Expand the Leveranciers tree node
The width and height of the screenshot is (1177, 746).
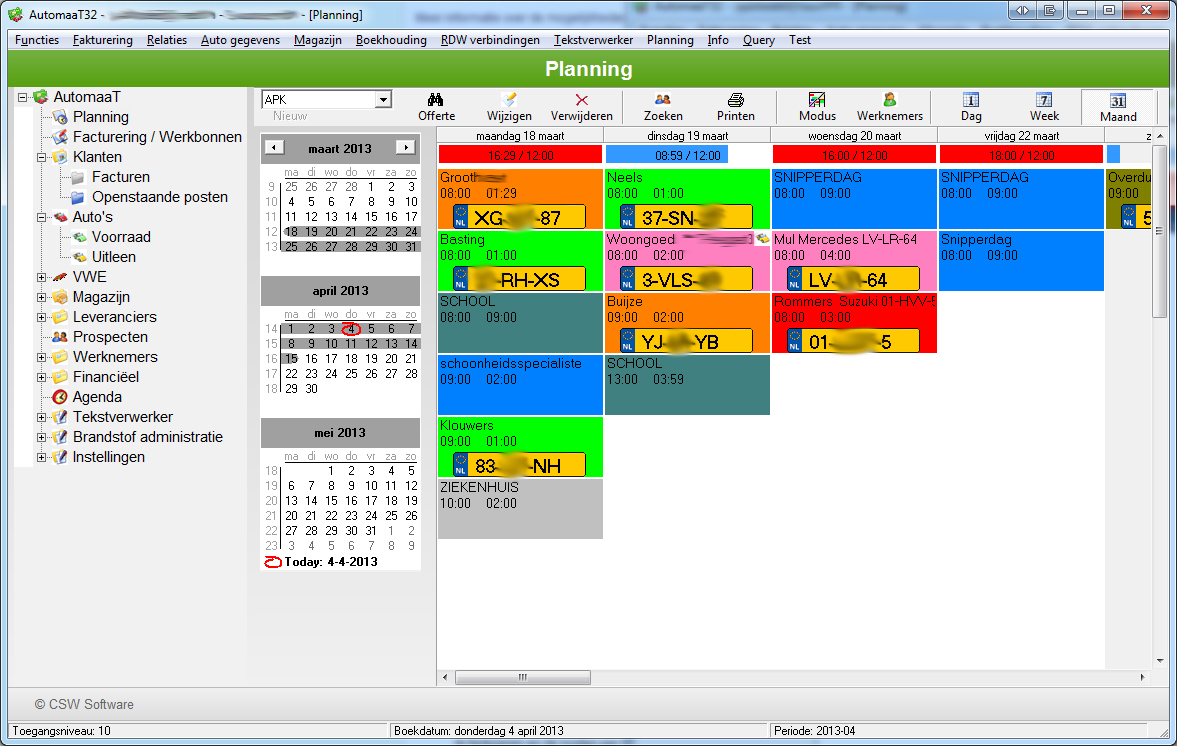42,317
